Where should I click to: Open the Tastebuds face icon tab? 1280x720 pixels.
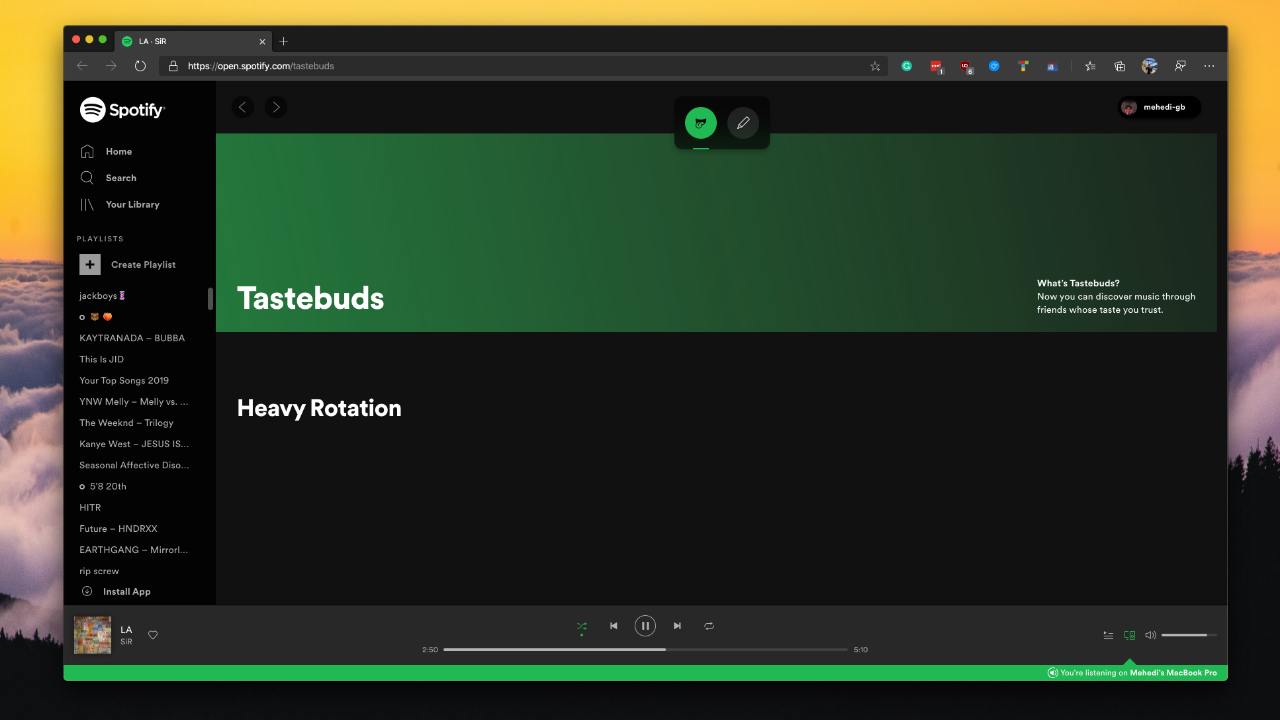[701, 123]
